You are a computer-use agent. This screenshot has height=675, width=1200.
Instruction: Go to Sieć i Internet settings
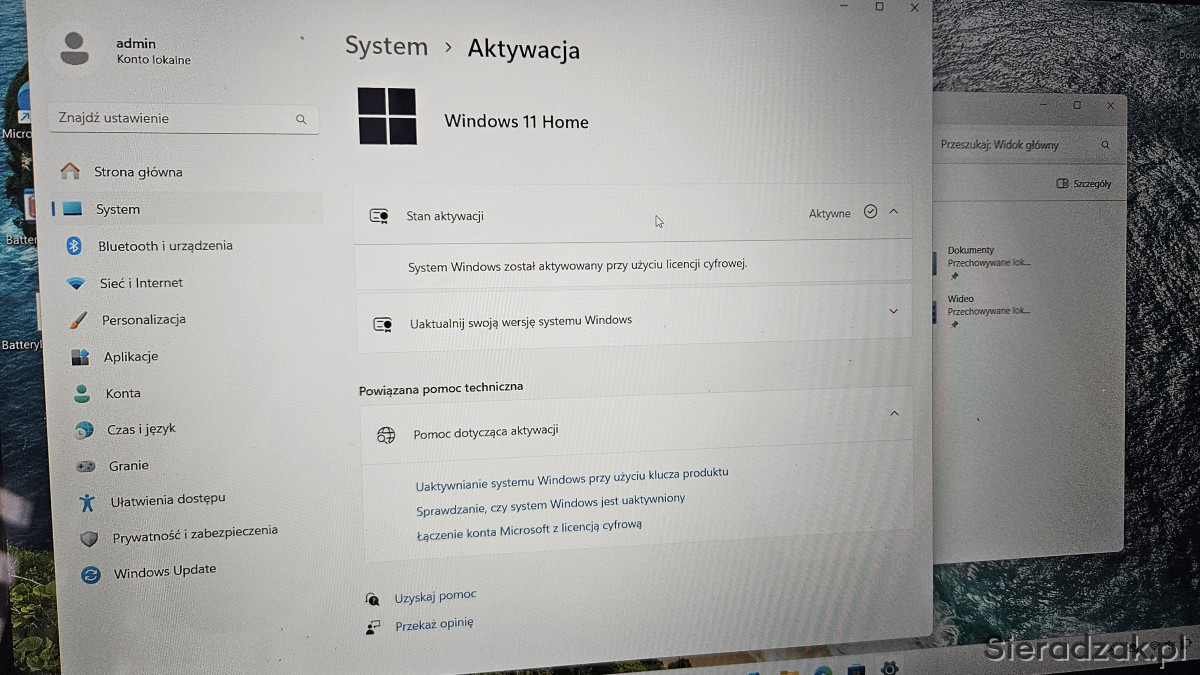140,283
